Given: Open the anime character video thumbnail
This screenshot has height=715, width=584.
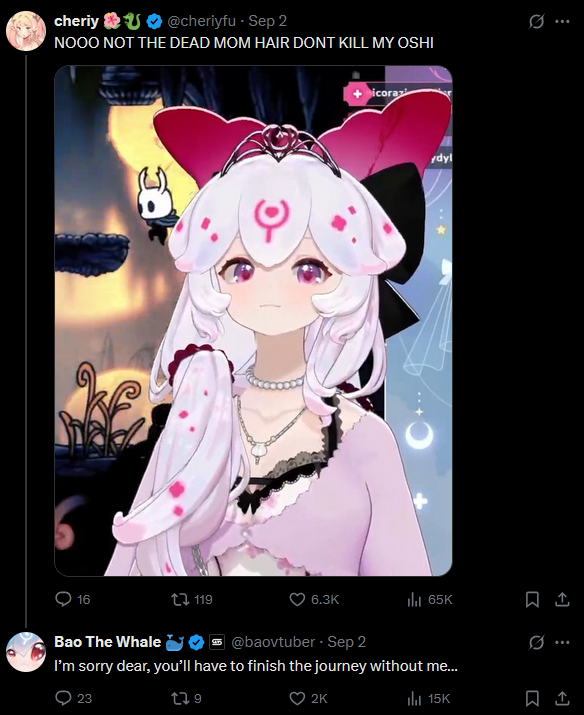Looking at the screenshot, I should [x=253, y=321].
